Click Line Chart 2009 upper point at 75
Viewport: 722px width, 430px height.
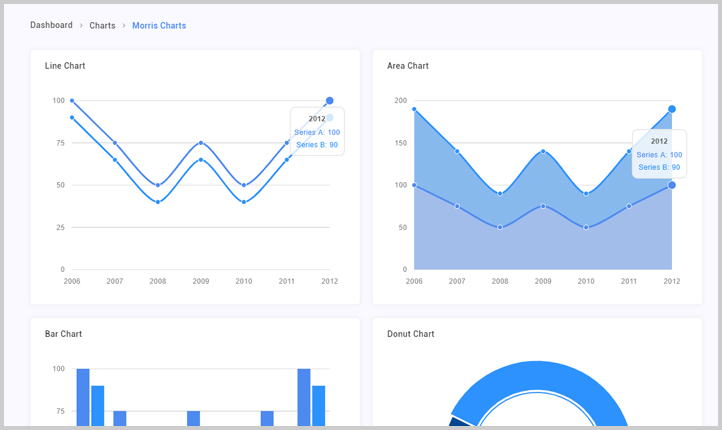coord(201,143)
